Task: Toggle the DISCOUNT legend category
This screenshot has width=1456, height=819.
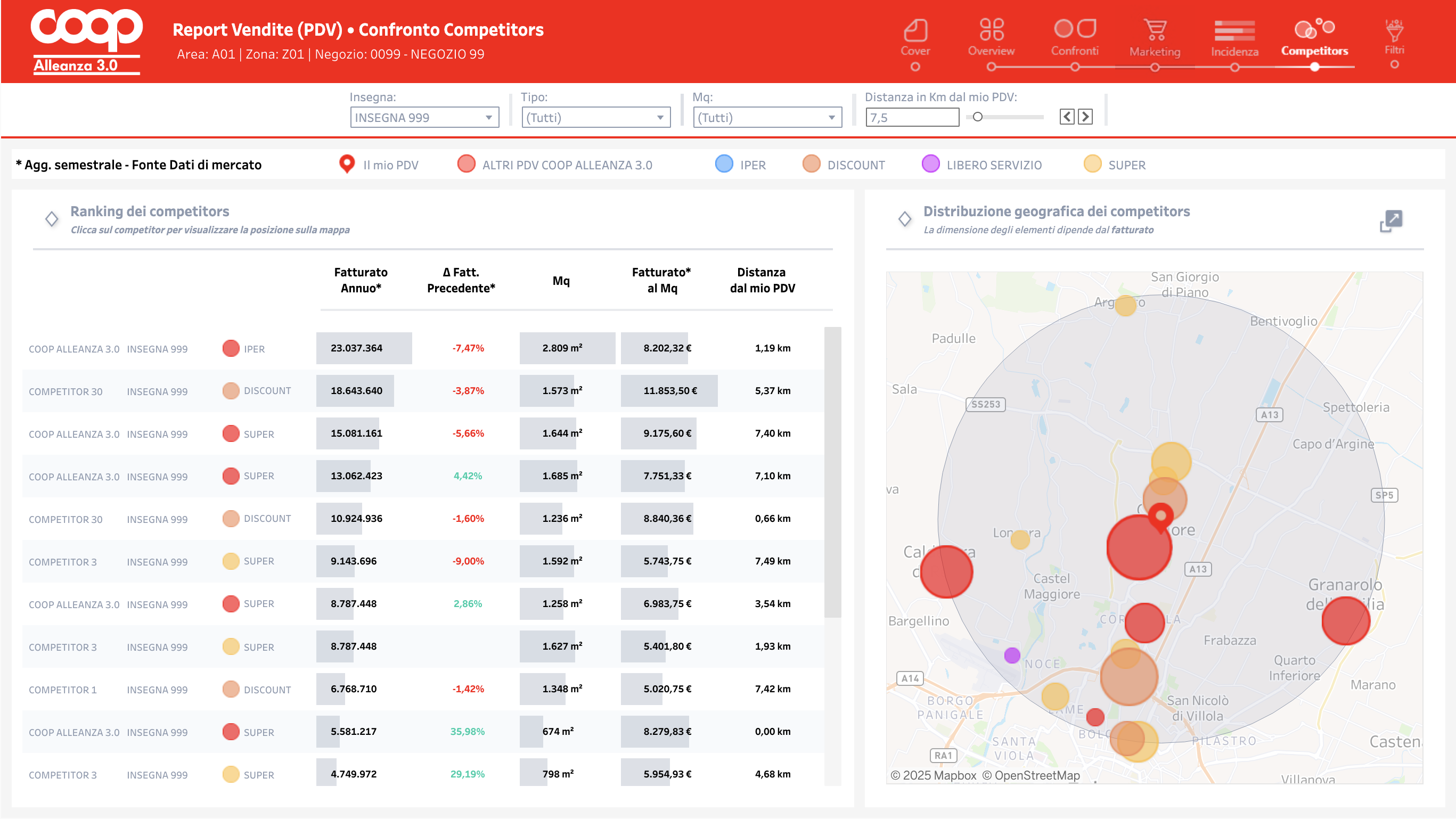Action: 811,165
